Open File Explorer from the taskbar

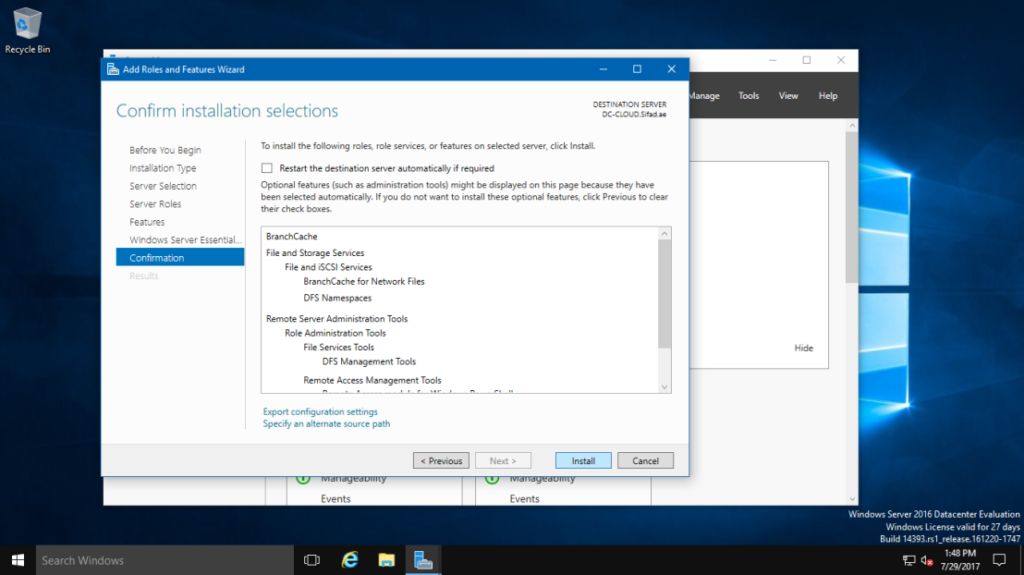pyautogui.click(x=387, y=560)
